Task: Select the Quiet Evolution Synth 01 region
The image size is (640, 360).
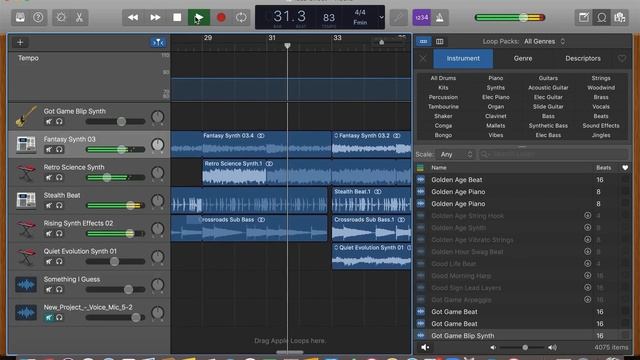Action: 371,256
